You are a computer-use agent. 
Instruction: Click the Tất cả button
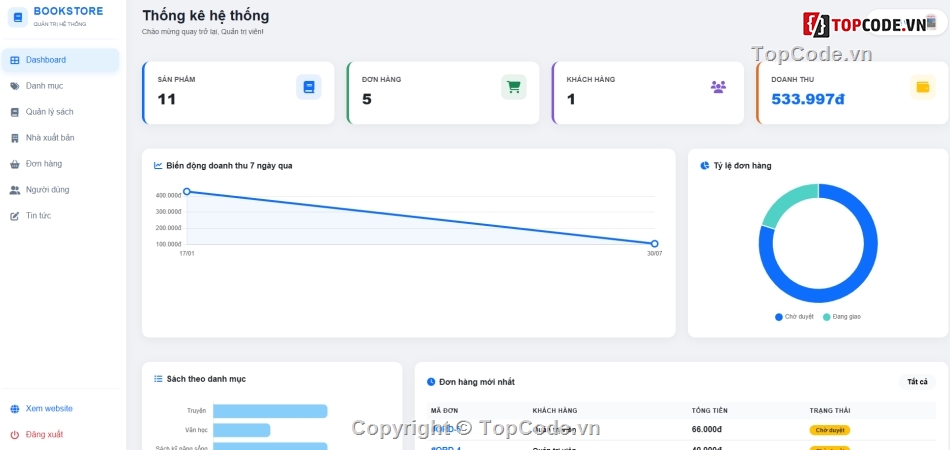(x=917, y=382)
